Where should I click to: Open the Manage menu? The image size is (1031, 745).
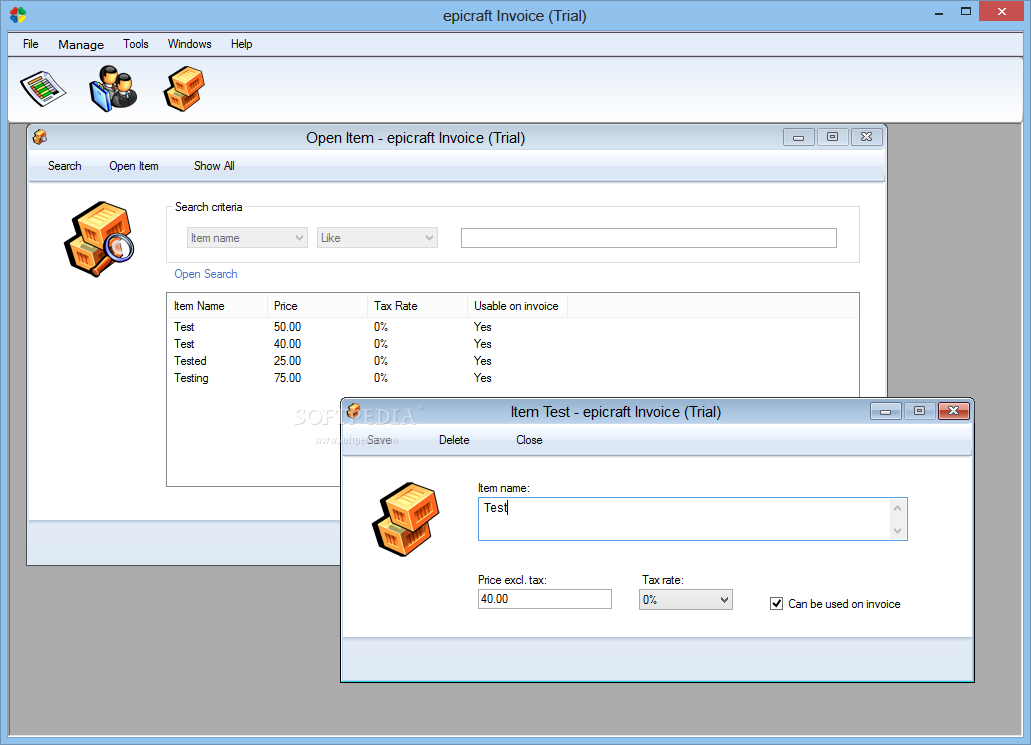coord(81,44)
